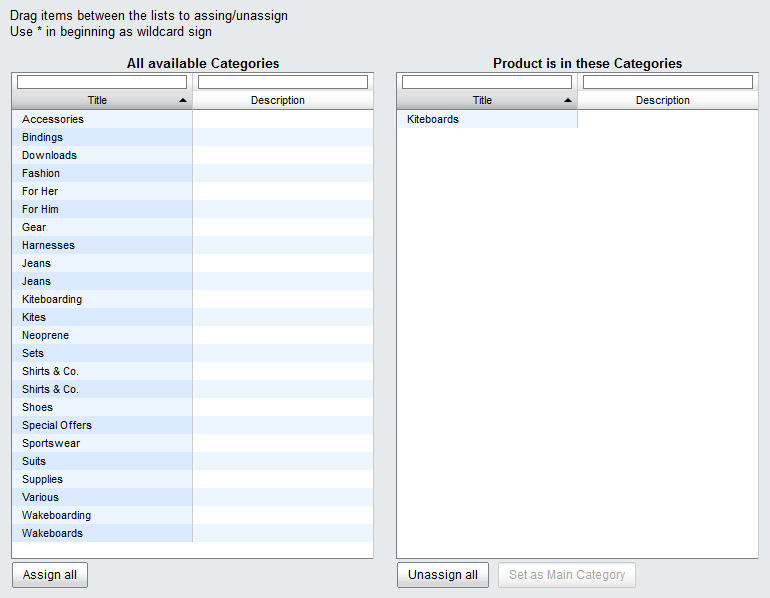This screenshot has height=598, width=770.
Task: Select the Kiteboarding category row
Action: pos(192,299)
